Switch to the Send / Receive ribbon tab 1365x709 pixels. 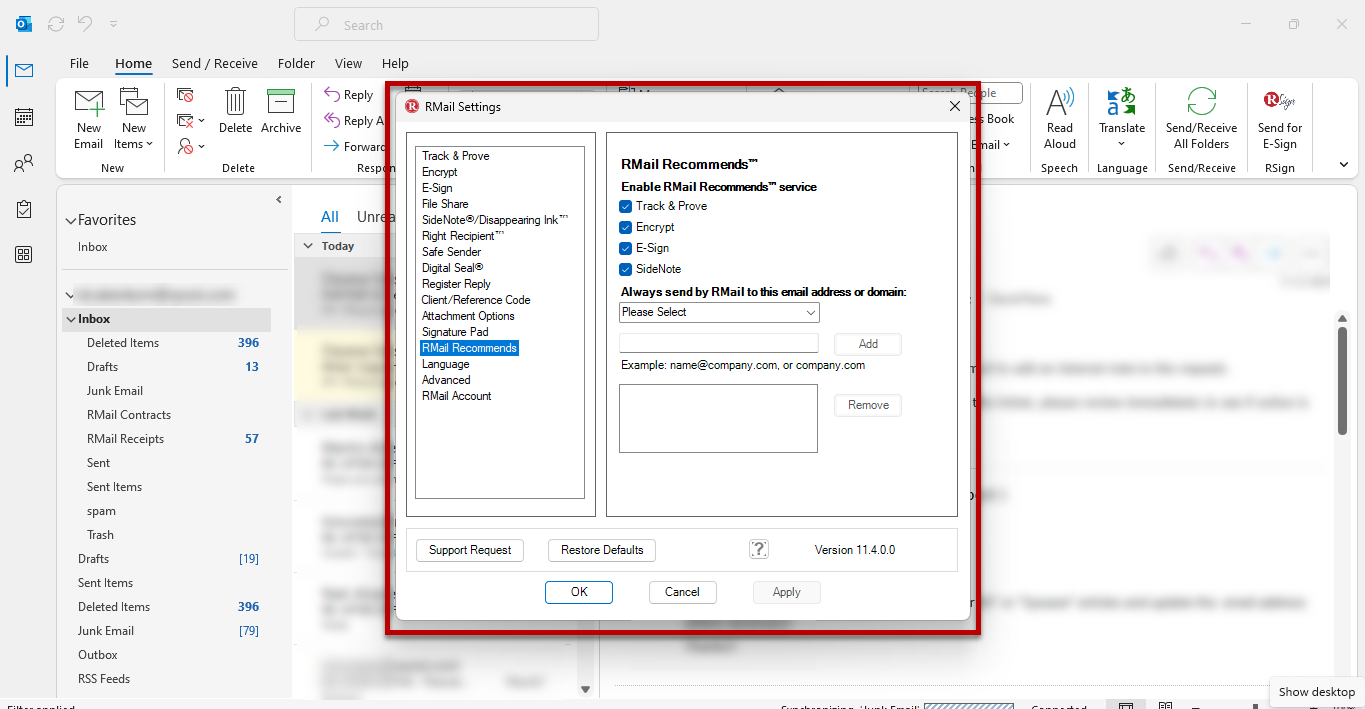[214, 62]
